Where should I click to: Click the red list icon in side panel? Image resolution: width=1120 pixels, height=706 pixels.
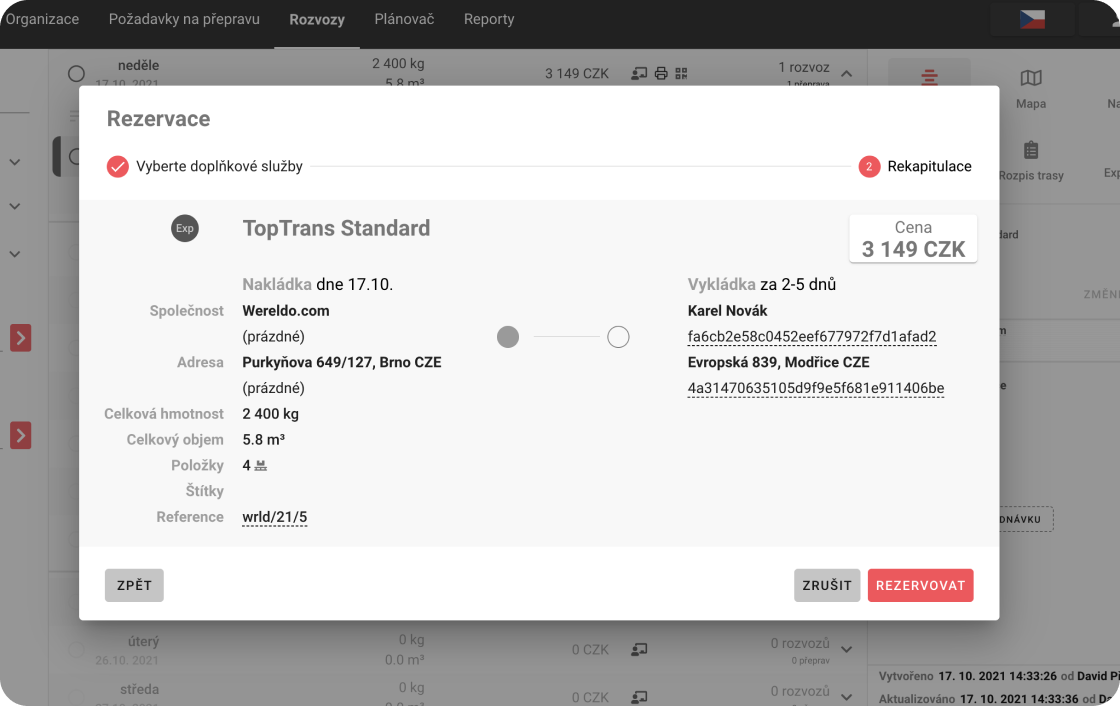[929, 76]
